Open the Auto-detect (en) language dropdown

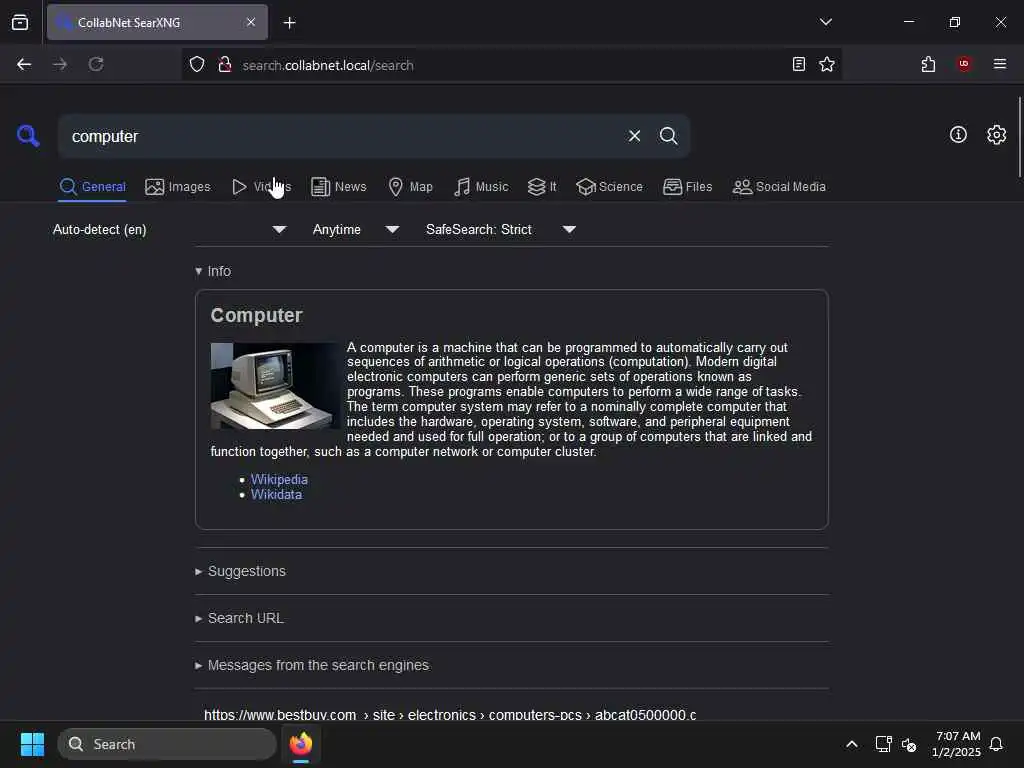pyautogui.click(x=170, y=229)
